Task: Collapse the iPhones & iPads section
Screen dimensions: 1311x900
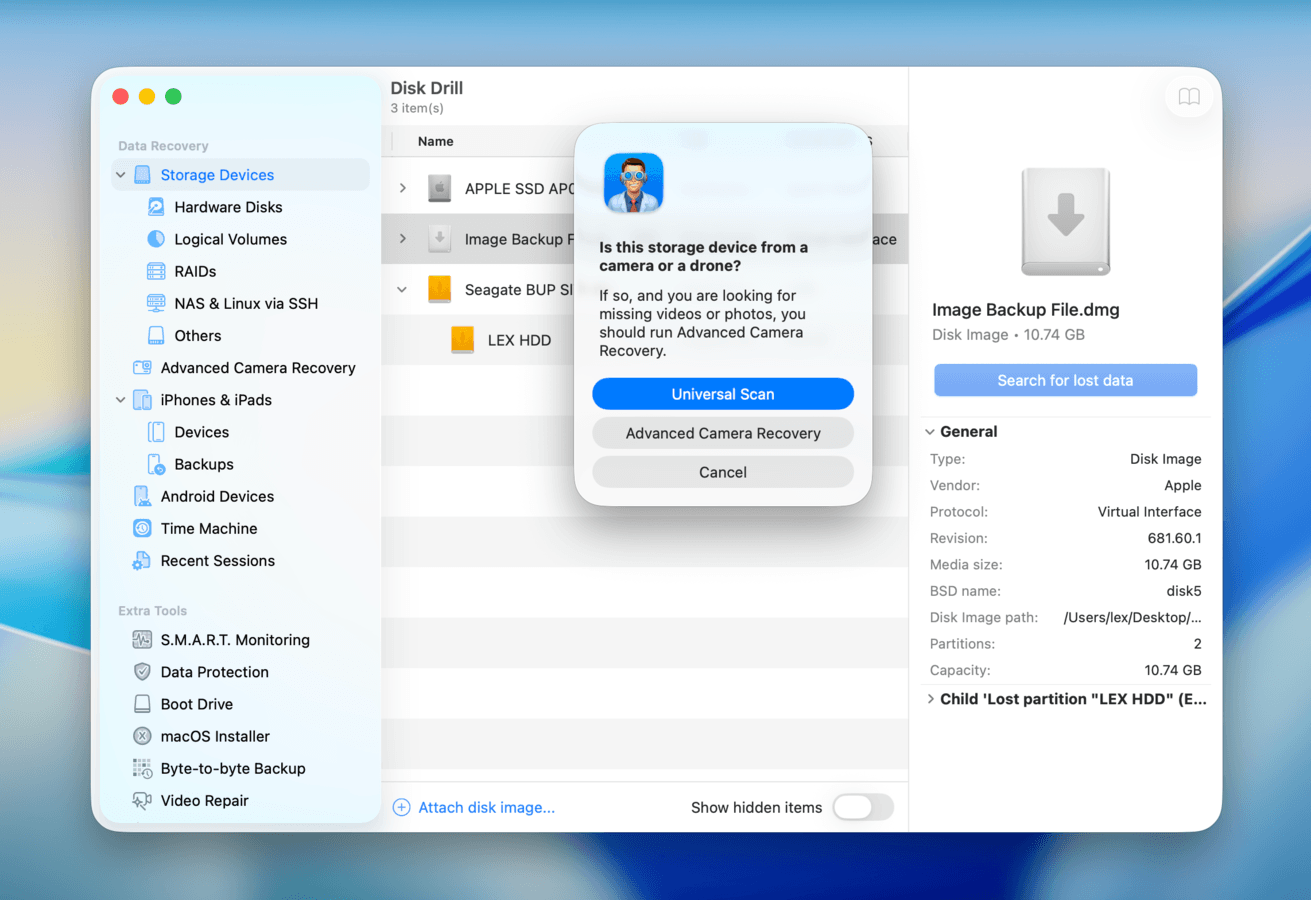Action: coord(120,399)
